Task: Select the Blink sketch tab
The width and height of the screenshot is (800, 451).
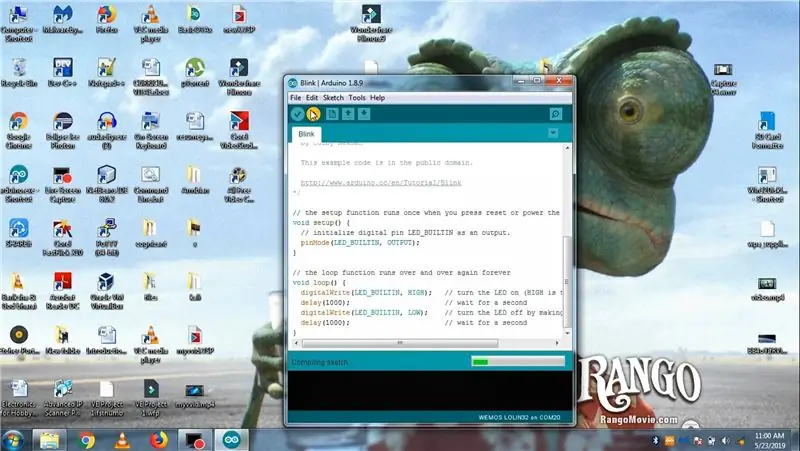Action: pyautogui.click(x=306, y=134)
